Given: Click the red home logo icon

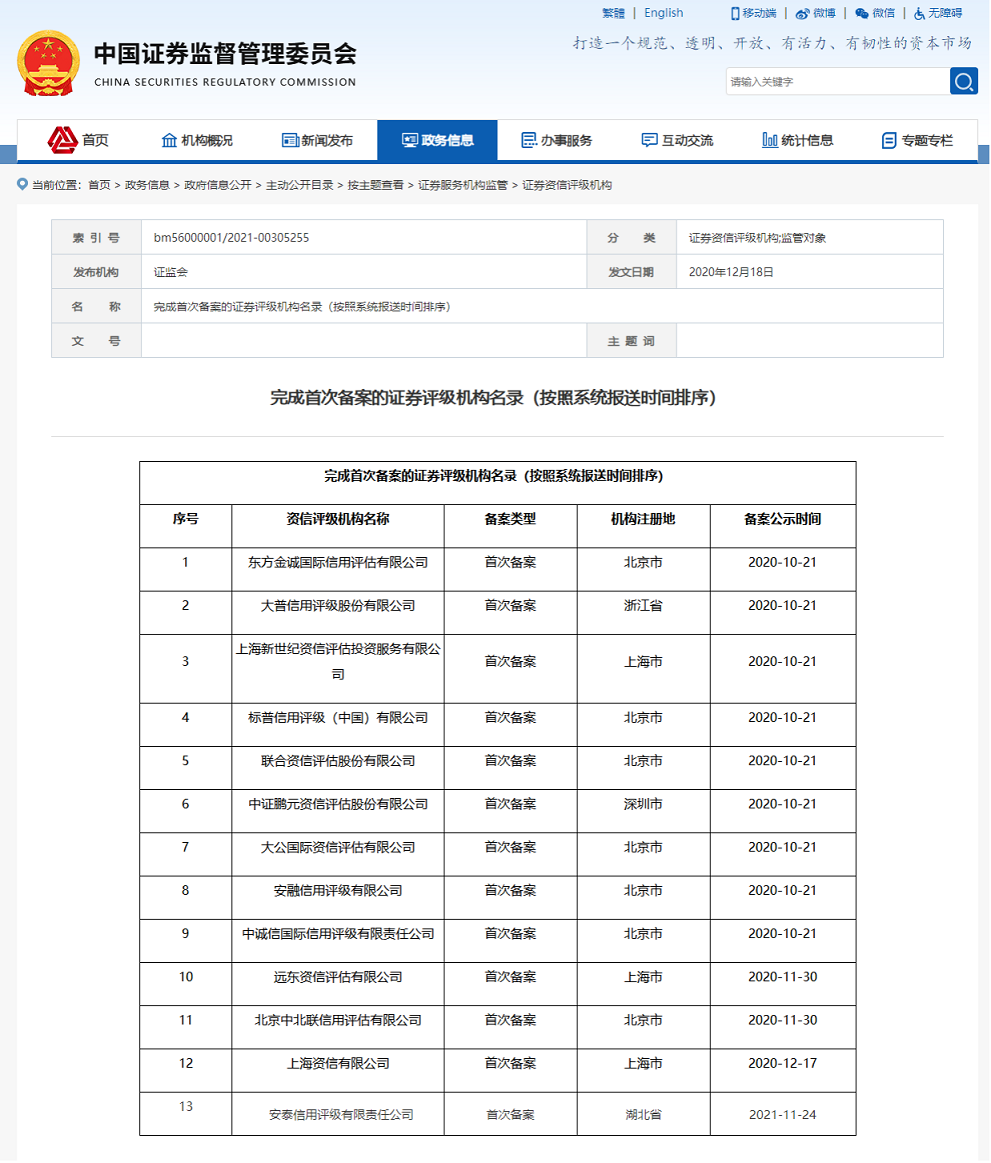Looking at the screenshot, I should pyautogui.click(x=63, y=139).
